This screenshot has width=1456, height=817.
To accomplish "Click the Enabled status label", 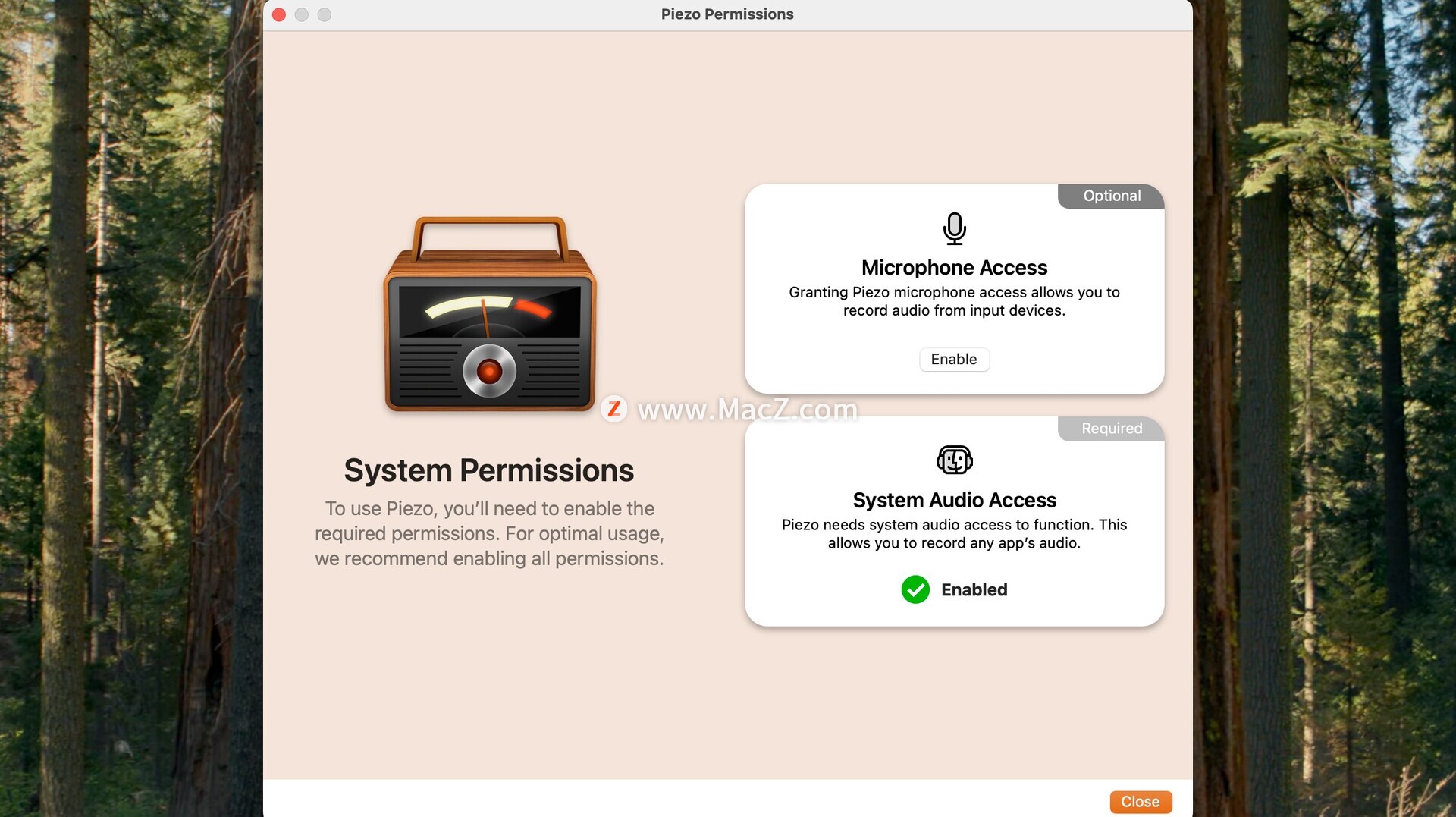I will (x=974, y=590).
